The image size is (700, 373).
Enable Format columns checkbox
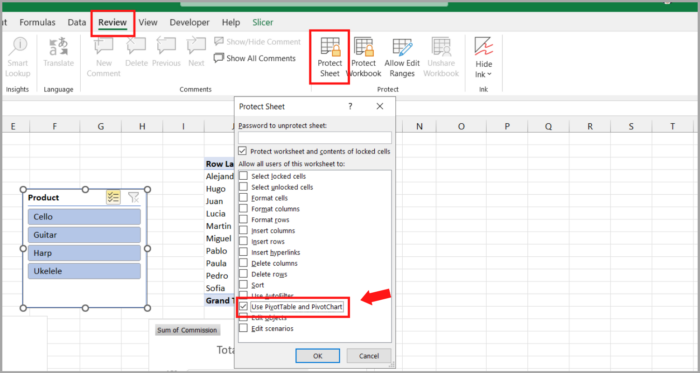click(243, 208)
